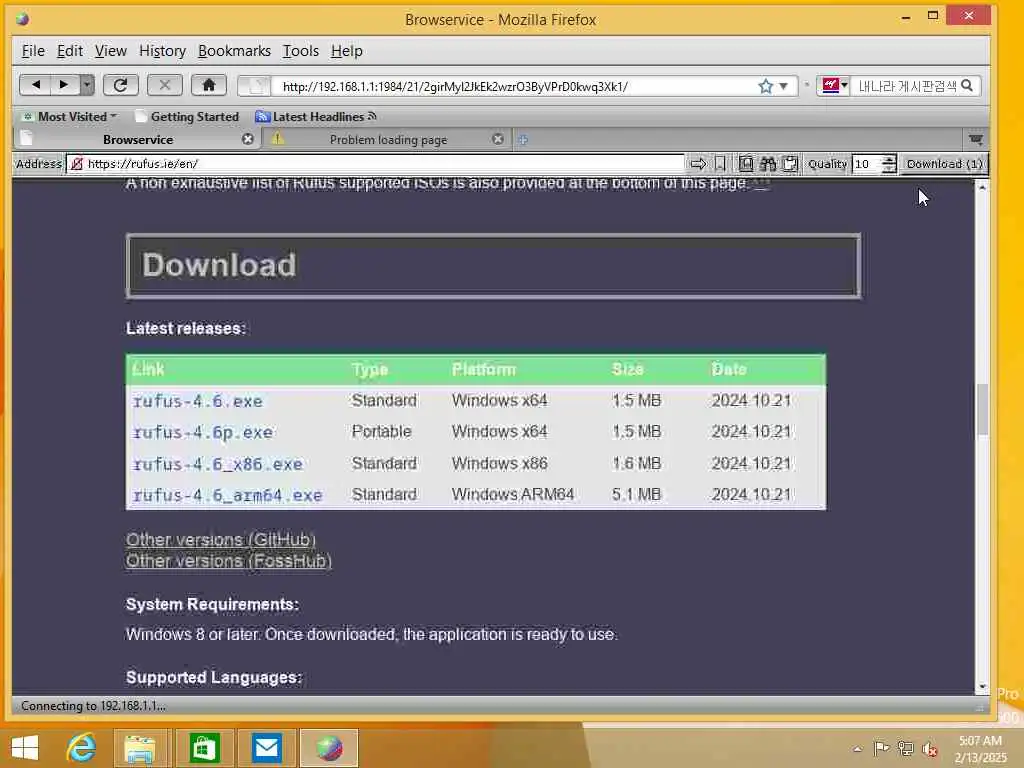Viewport: 1024px width, 768px height.
Task: Click the Browservice clipboard icon
Action: click(790, 163)
